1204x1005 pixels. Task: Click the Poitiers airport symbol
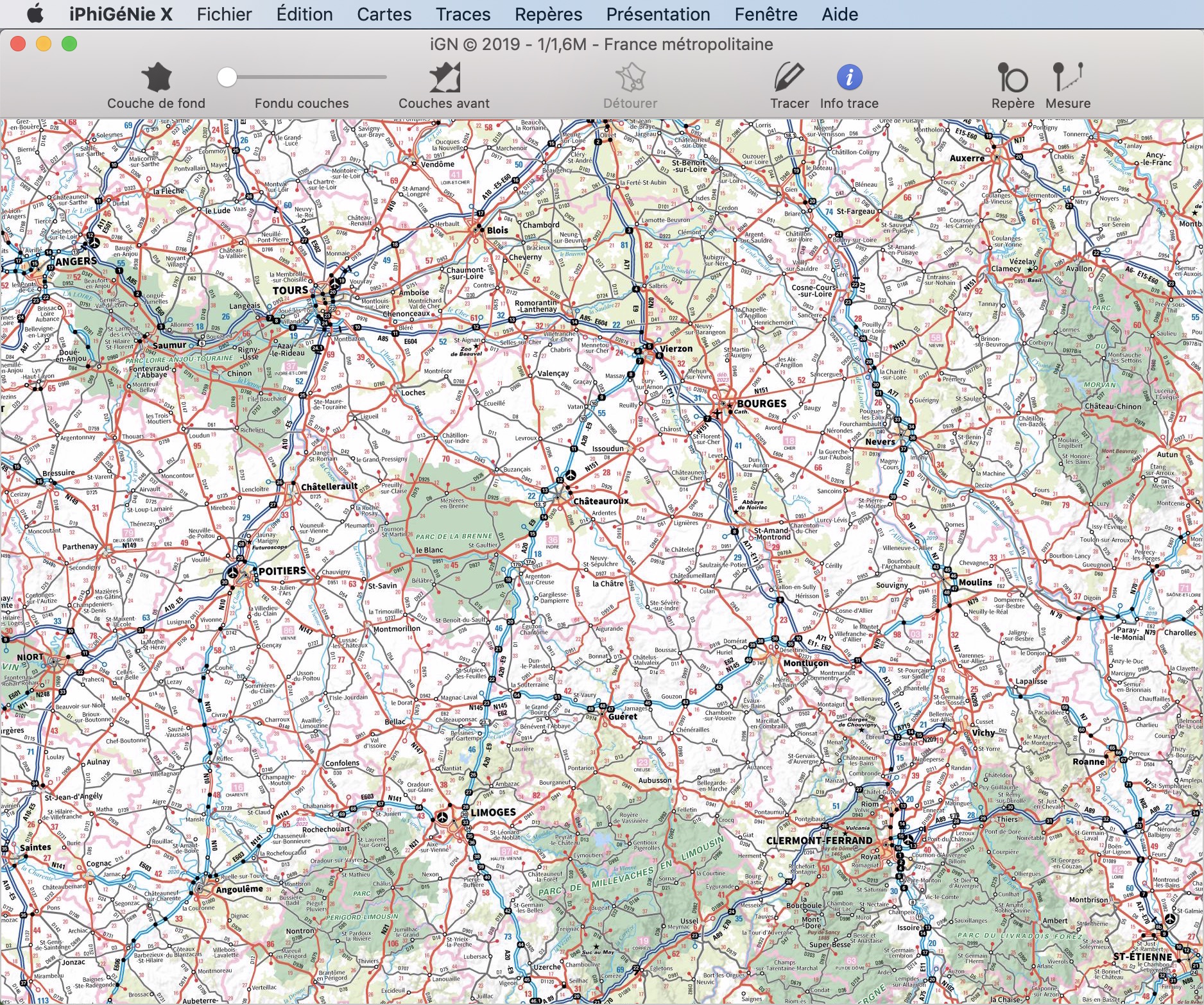click(x=232, y=572)
